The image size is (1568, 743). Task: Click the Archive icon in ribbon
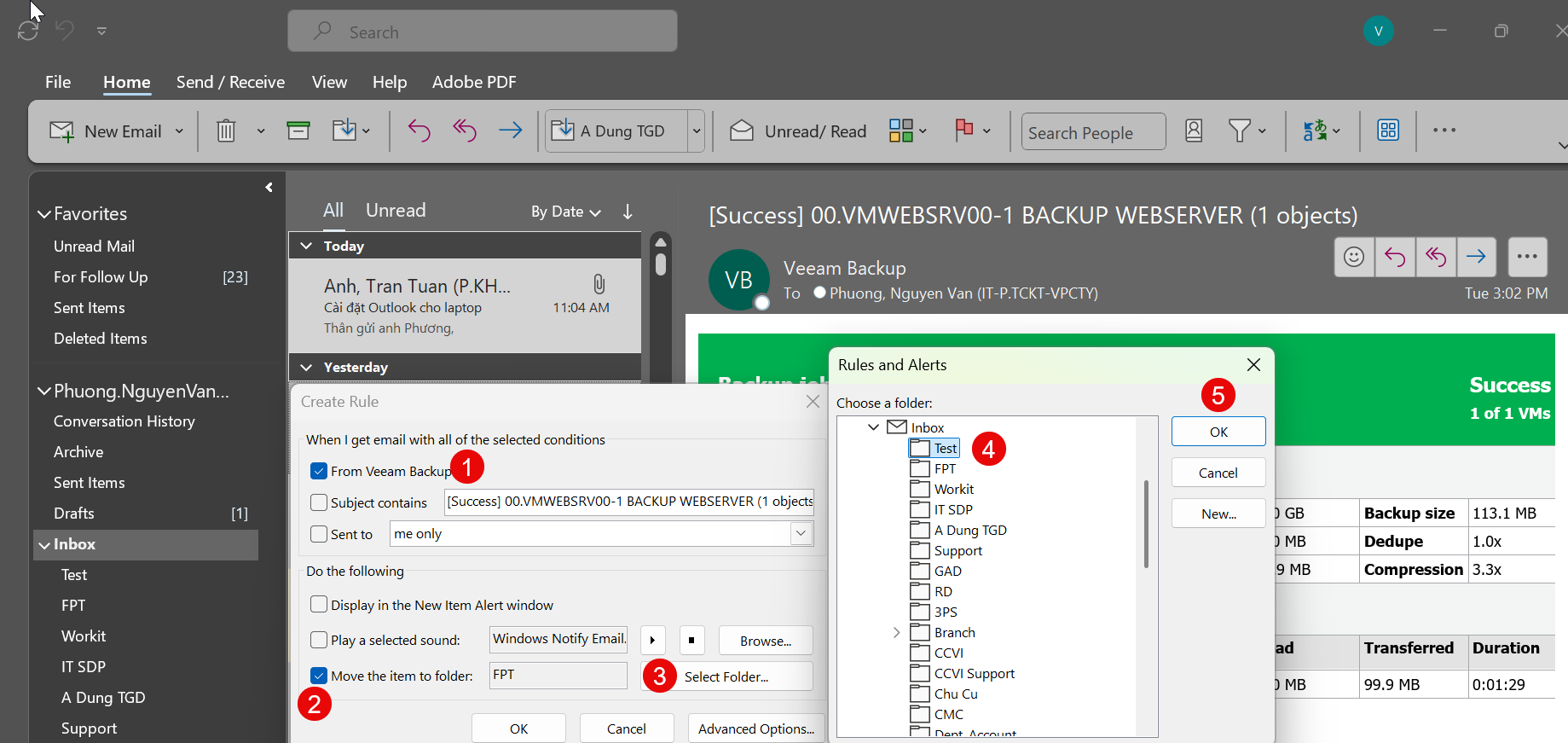click(x=298, y=131)
